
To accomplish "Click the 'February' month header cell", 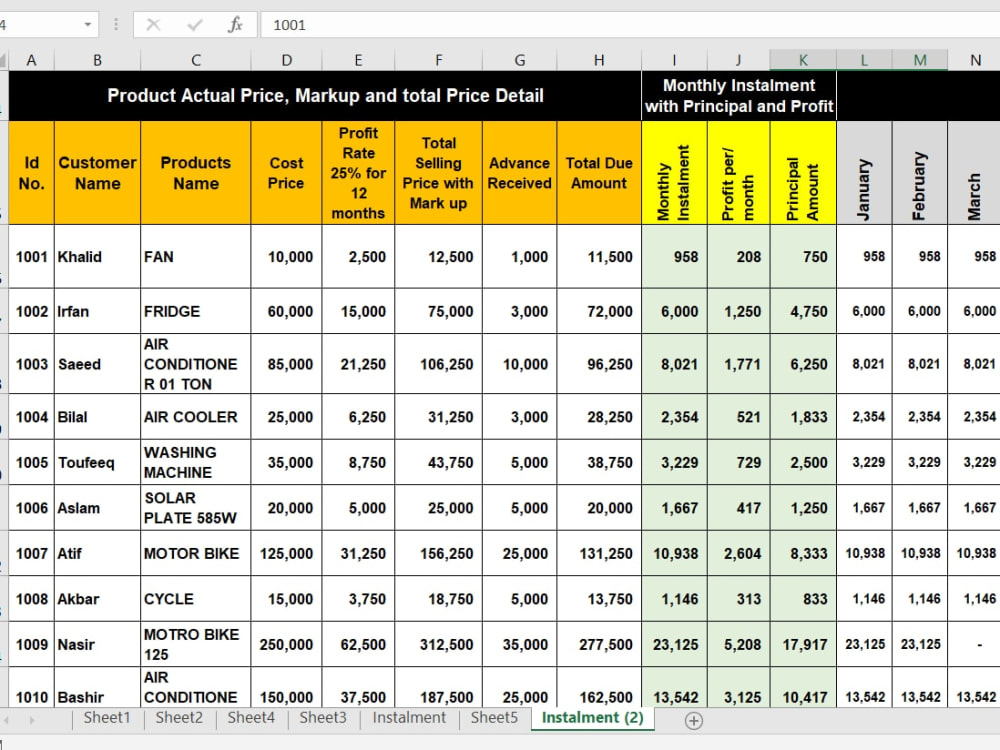I will [x=920, y=173].
